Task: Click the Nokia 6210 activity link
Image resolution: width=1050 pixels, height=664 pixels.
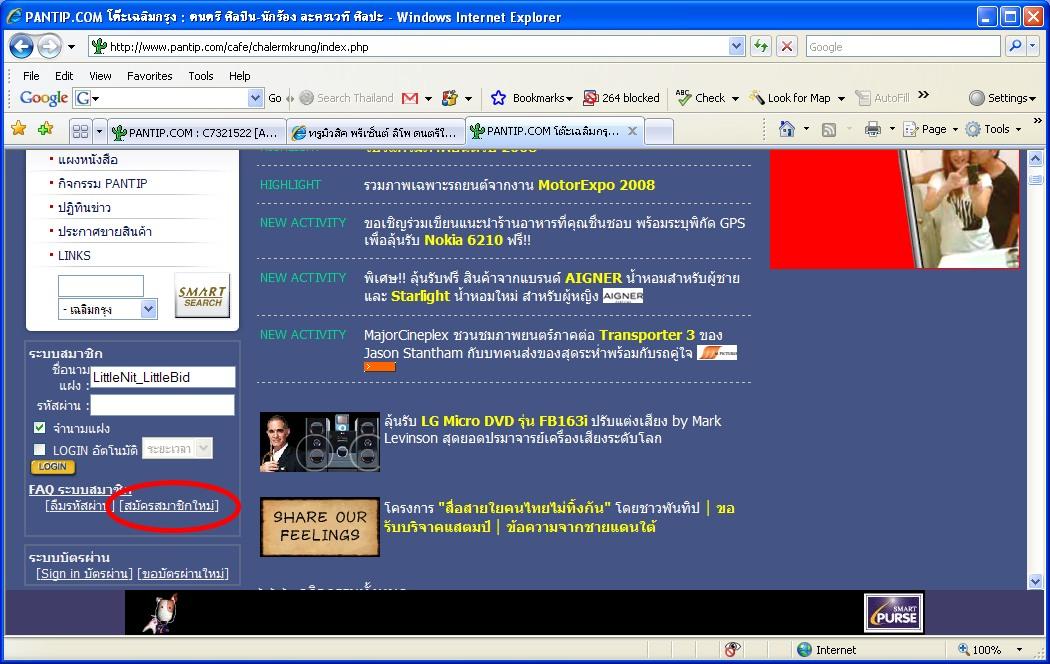Action: click(463, 240)
